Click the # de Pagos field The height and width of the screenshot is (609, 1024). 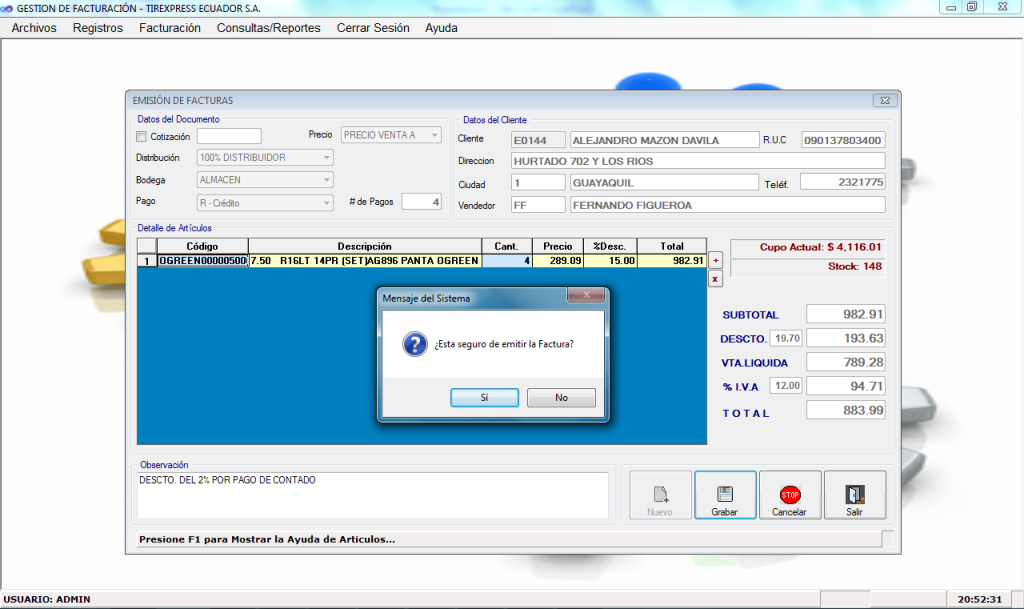point(421,202)
